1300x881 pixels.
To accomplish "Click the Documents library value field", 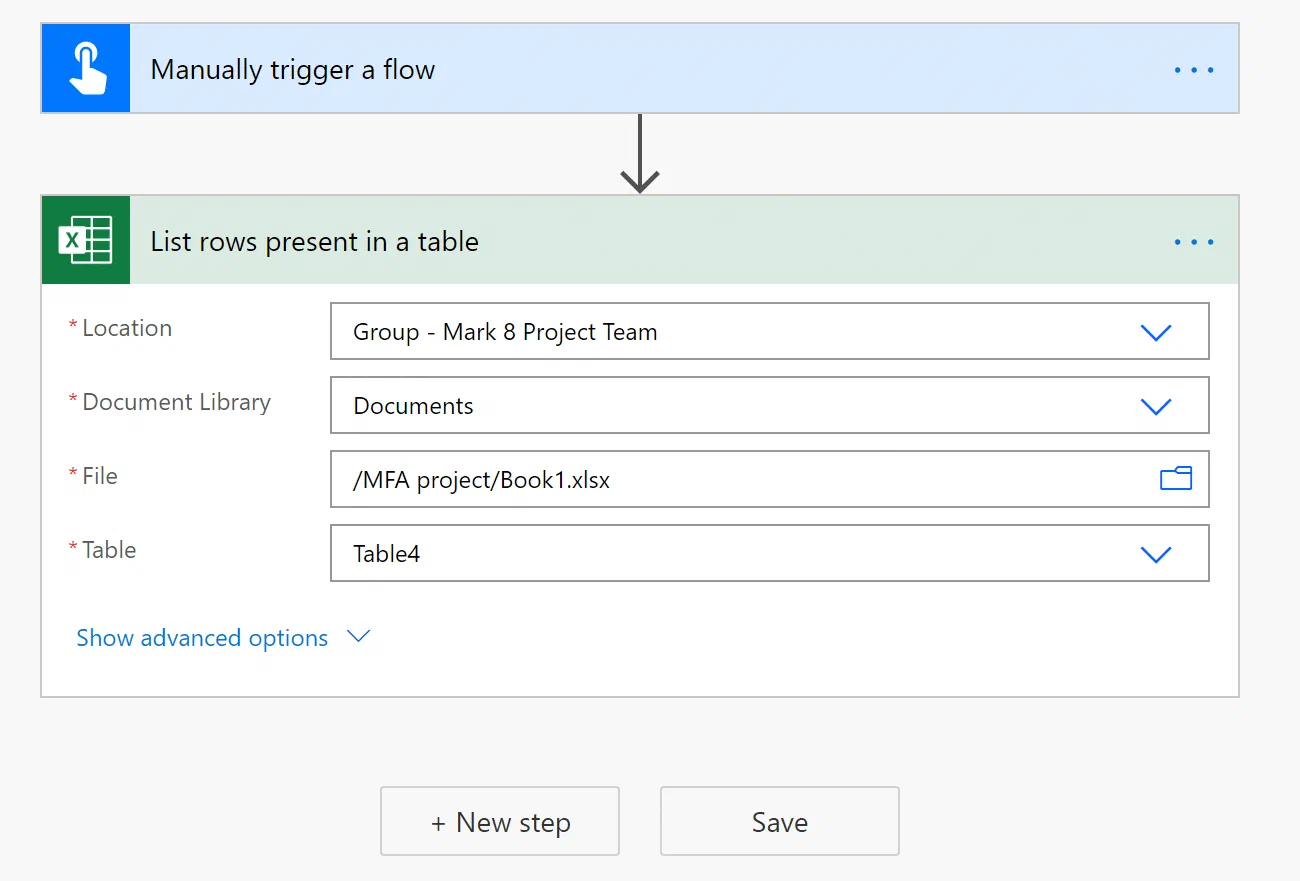I will 770,406.
